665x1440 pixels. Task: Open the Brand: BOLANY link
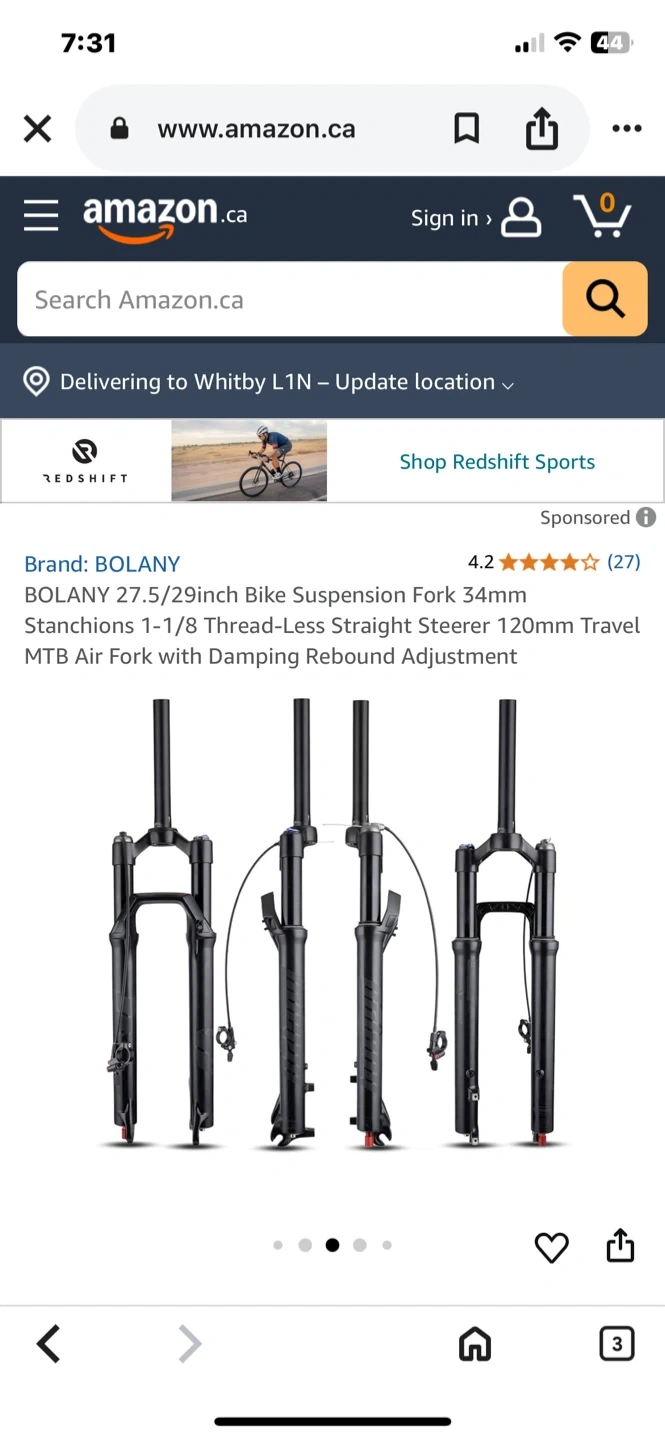(x=102, y=563)
